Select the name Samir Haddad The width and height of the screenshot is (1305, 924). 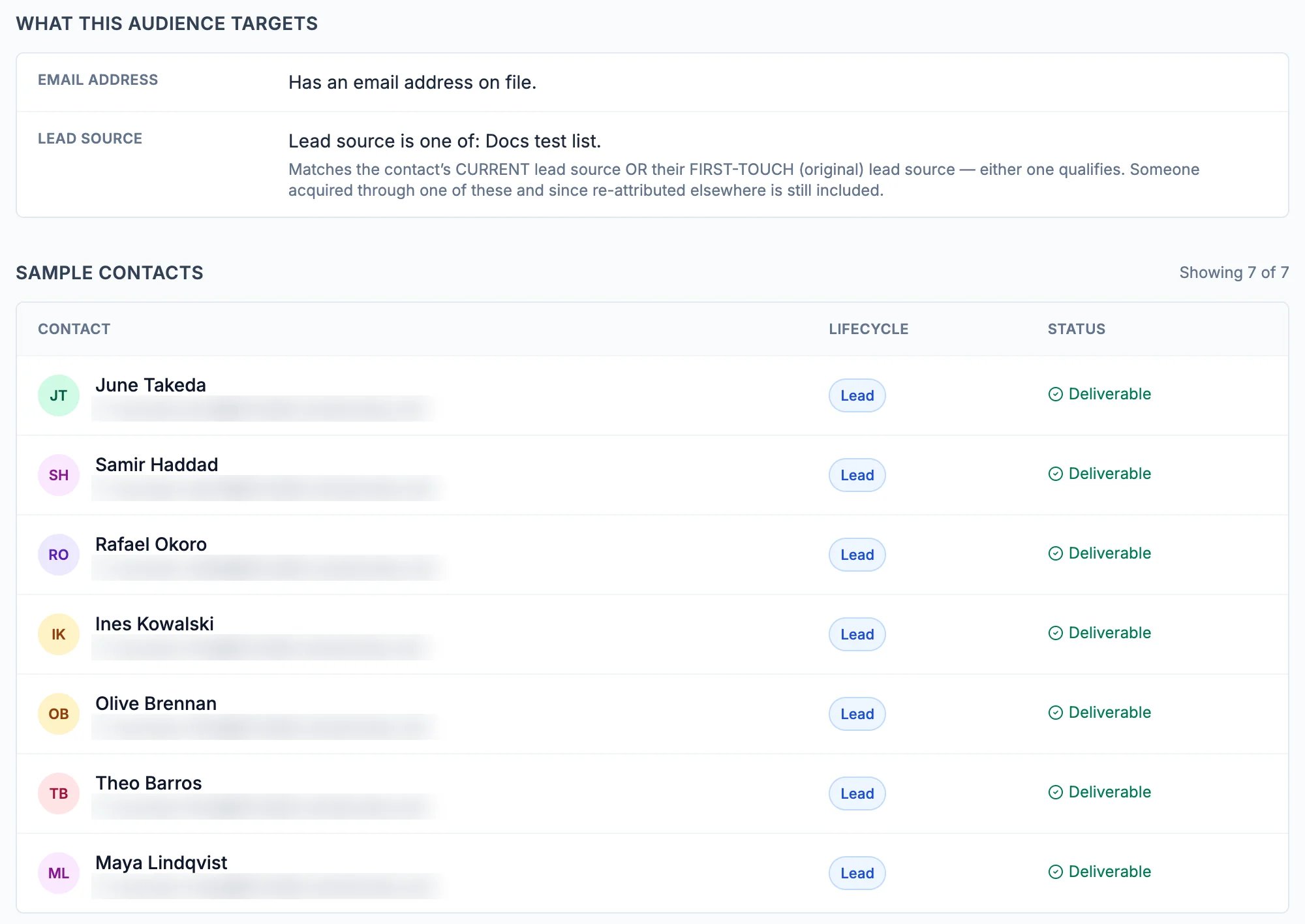(157, 465)
